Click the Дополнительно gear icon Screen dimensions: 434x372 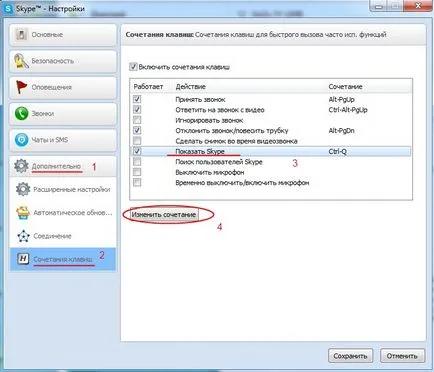coord(21,166)
